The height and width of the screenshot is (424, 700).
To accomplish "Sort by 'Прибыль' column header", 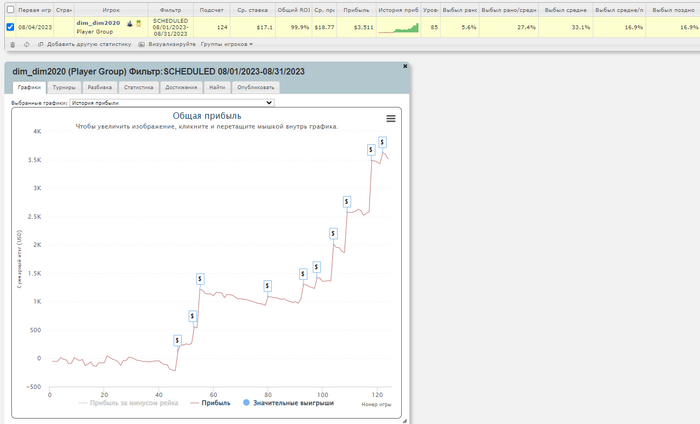I will (x=356, y=10).
